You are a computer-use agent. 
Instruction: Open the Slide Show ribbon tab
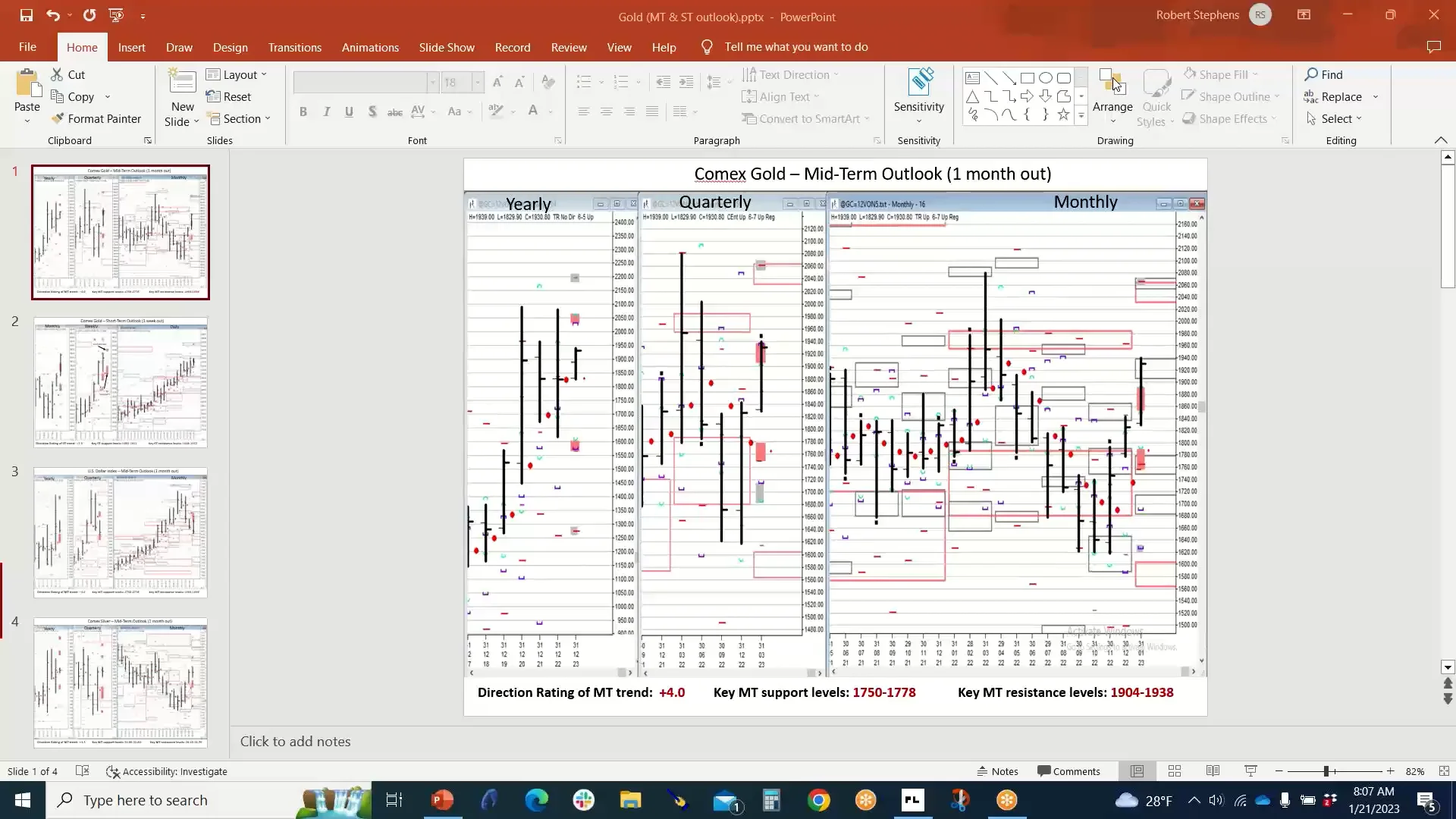[x=447, y=47]
